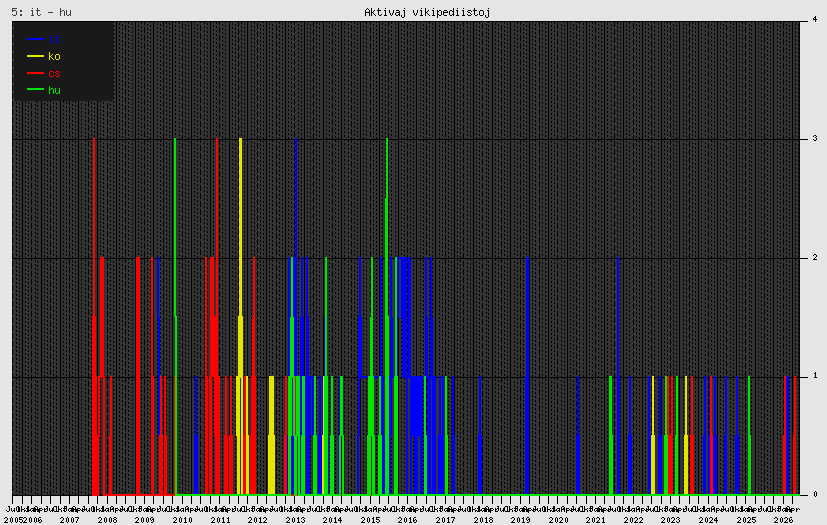Click the 2012 year label
The image size is (827, 525).
(257, 520)
